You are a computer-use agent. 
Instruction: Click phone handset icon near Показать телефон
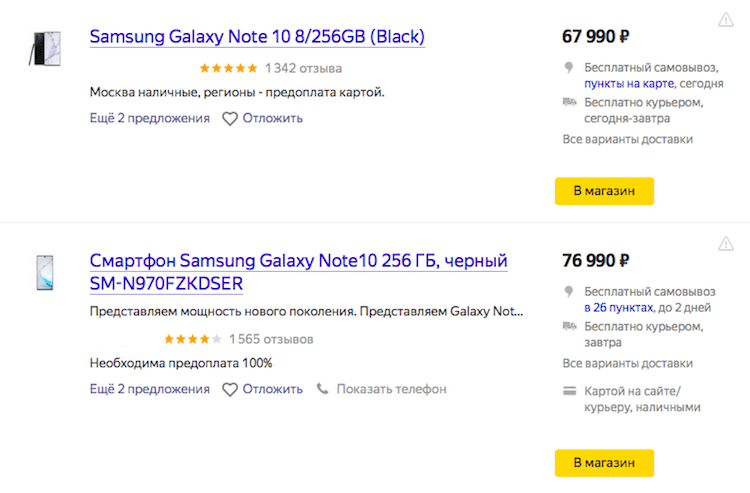coord(322,388)
